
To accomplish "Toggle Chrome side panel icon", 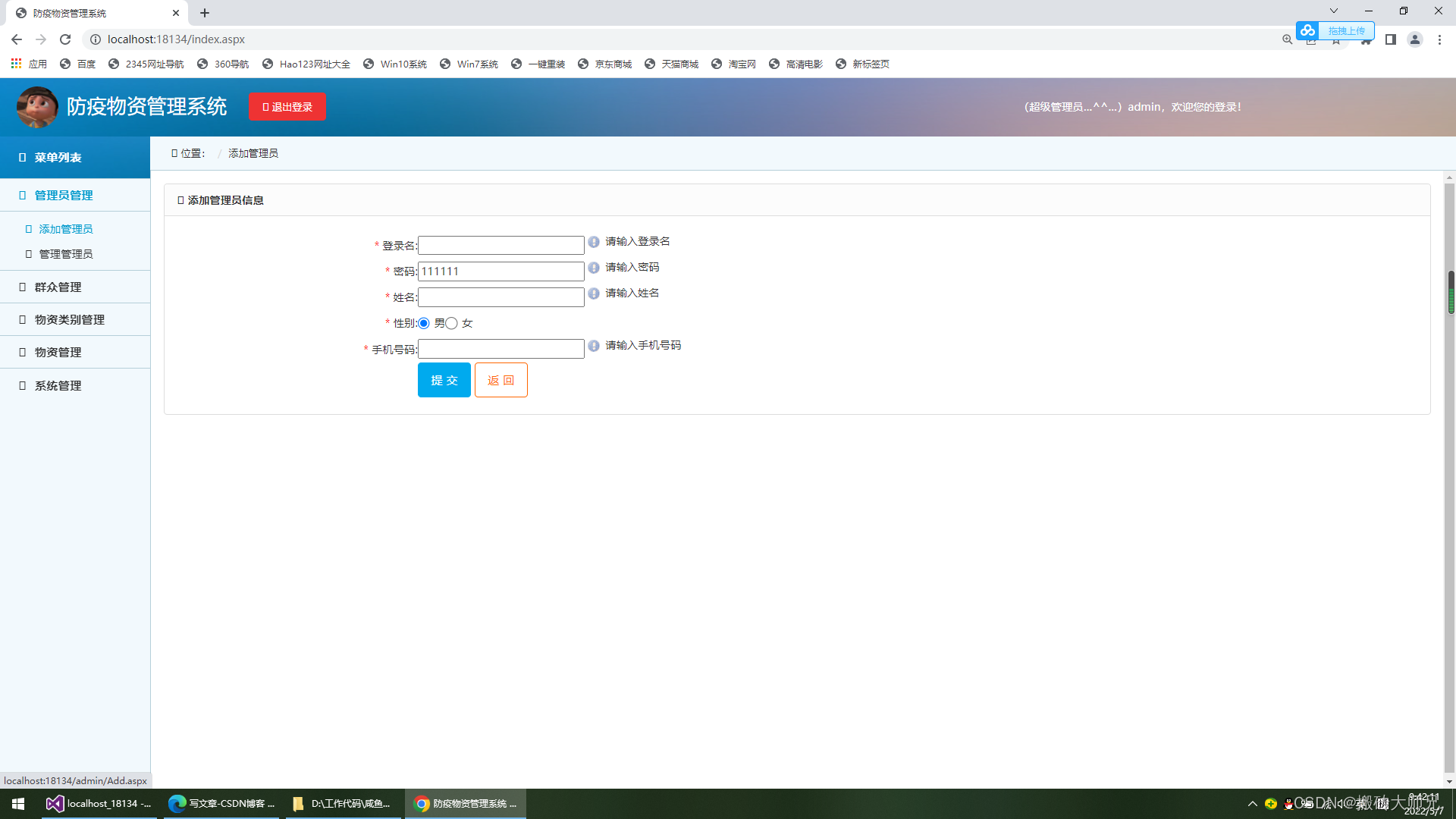I will (x=1390, y=39).
